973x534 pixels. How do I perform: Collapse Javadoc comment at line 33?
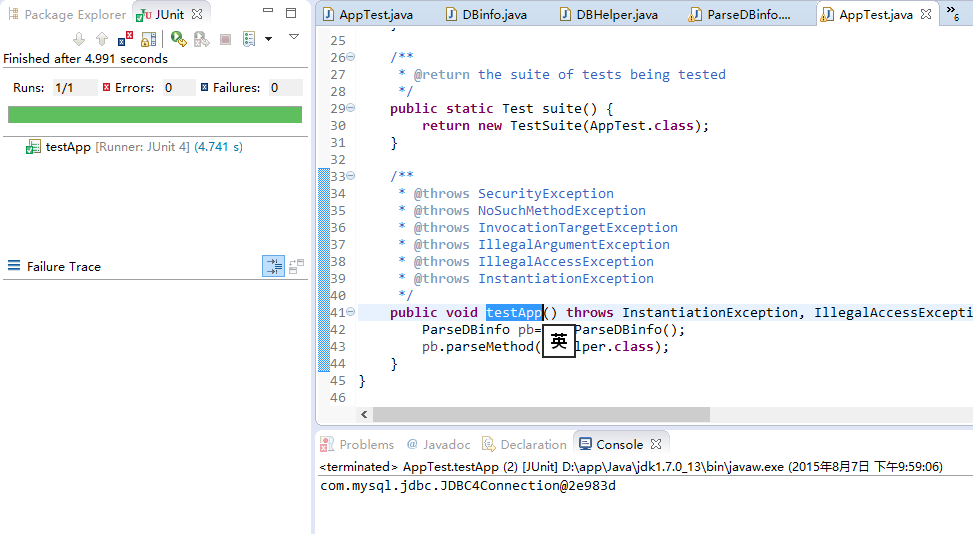[x=351, y=176]
